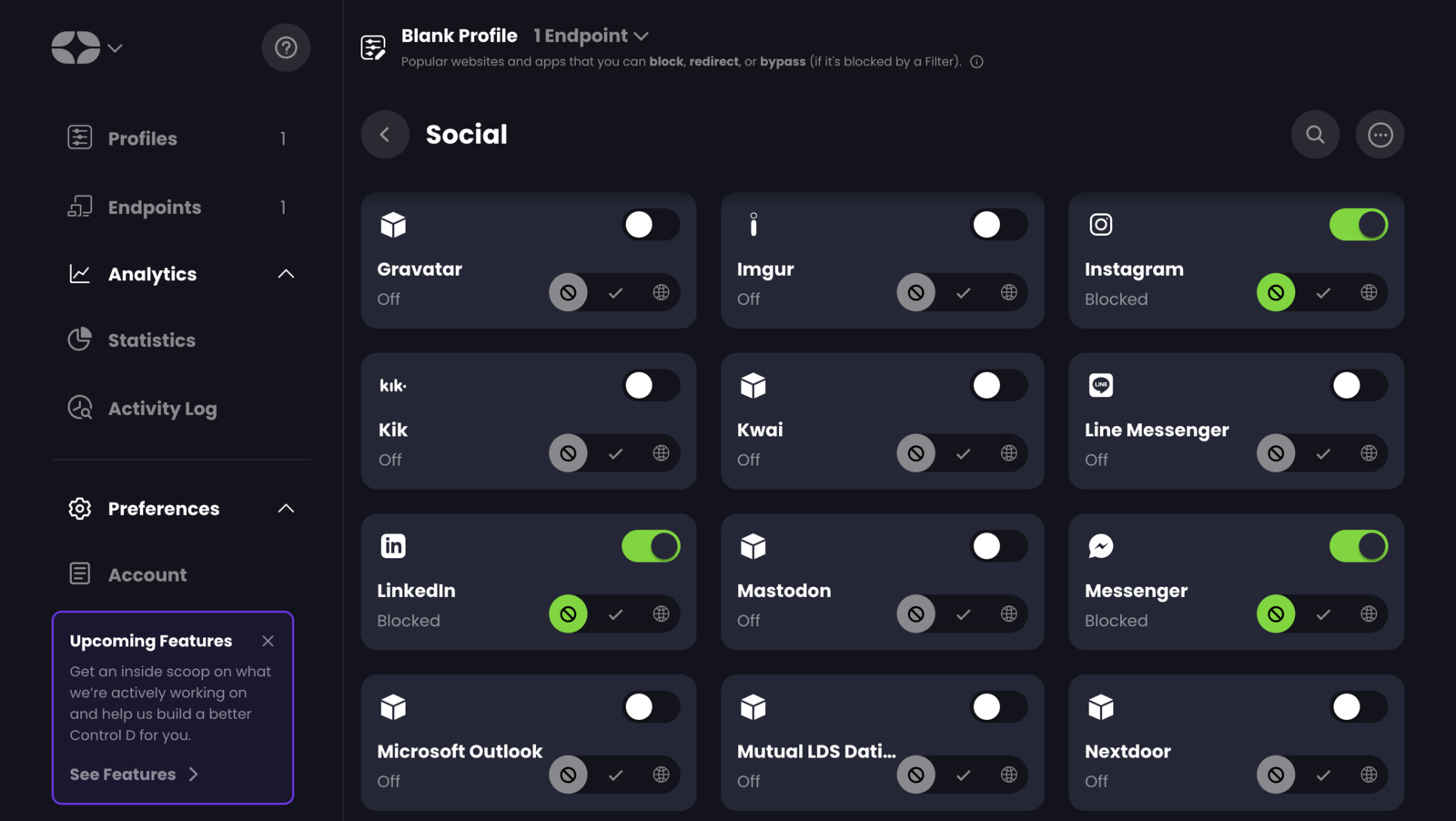Click the back arrow button next to Social

[384, 134]
